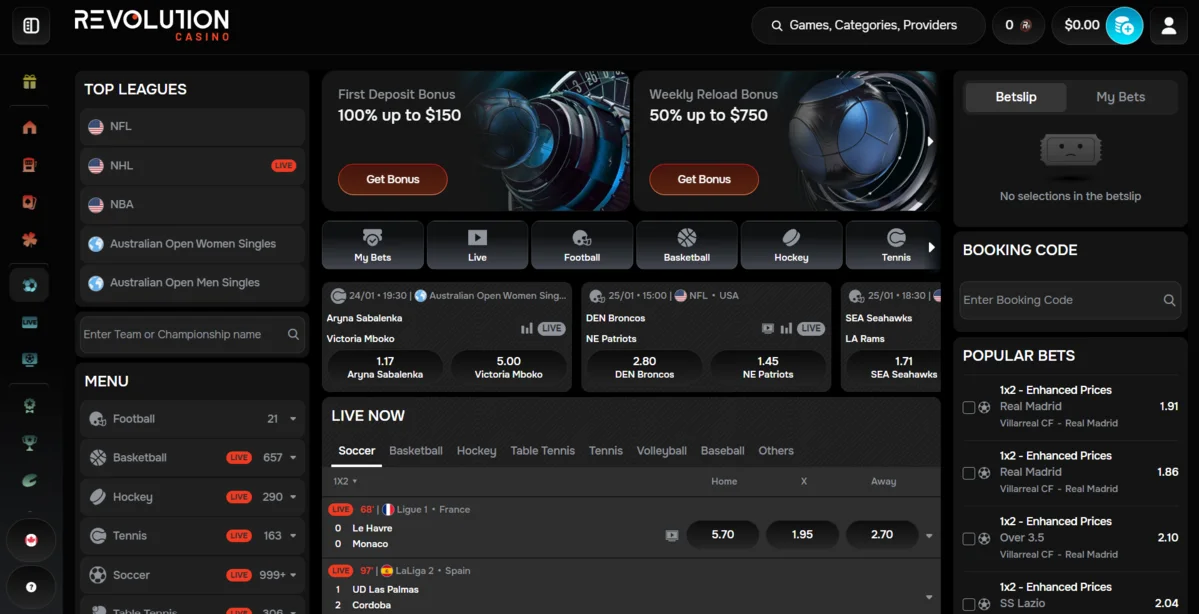The height and width of the screenshot is (614, 1199).
Task: Open the user profile icon
Action: (x=1168, y=26)
